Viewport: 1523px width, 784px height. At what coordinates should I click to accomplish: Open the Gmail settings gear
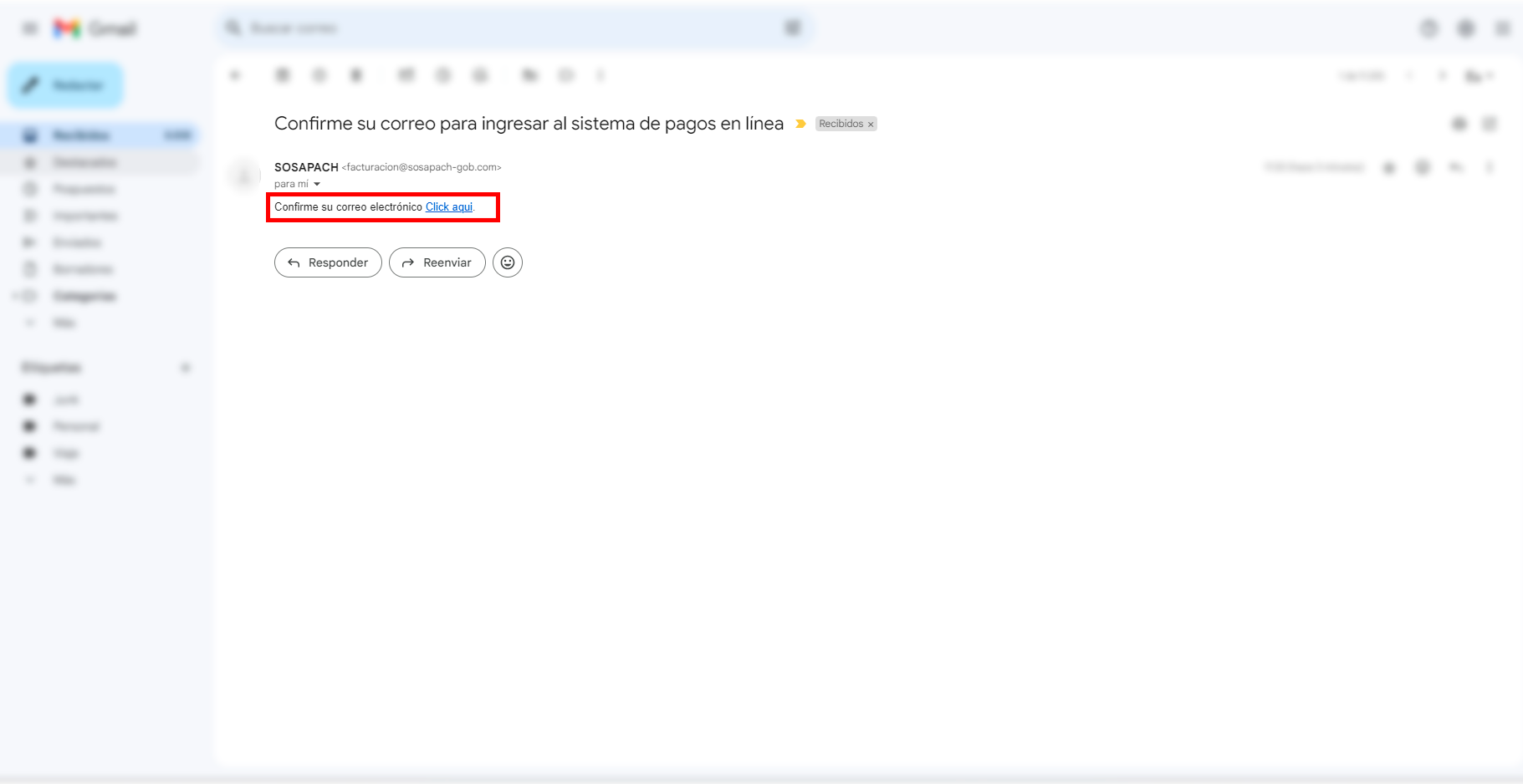click(x=1465, y=28)
